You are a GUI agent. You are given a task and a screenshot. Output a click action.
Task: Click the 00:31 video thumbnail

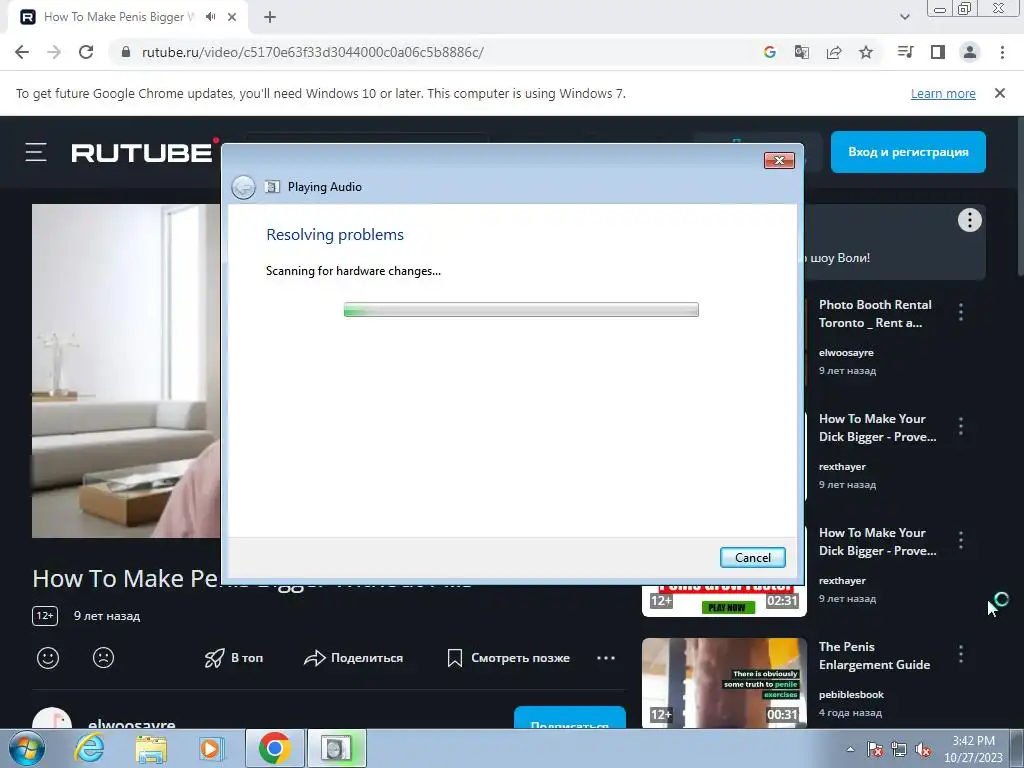click(724, 682)
